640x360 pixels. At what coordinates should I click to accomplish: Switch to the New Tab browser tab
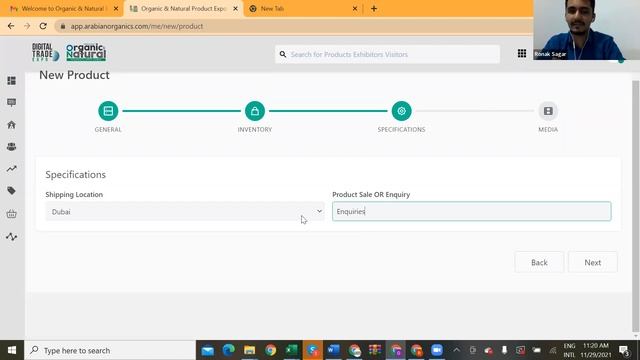coord(302,9)
